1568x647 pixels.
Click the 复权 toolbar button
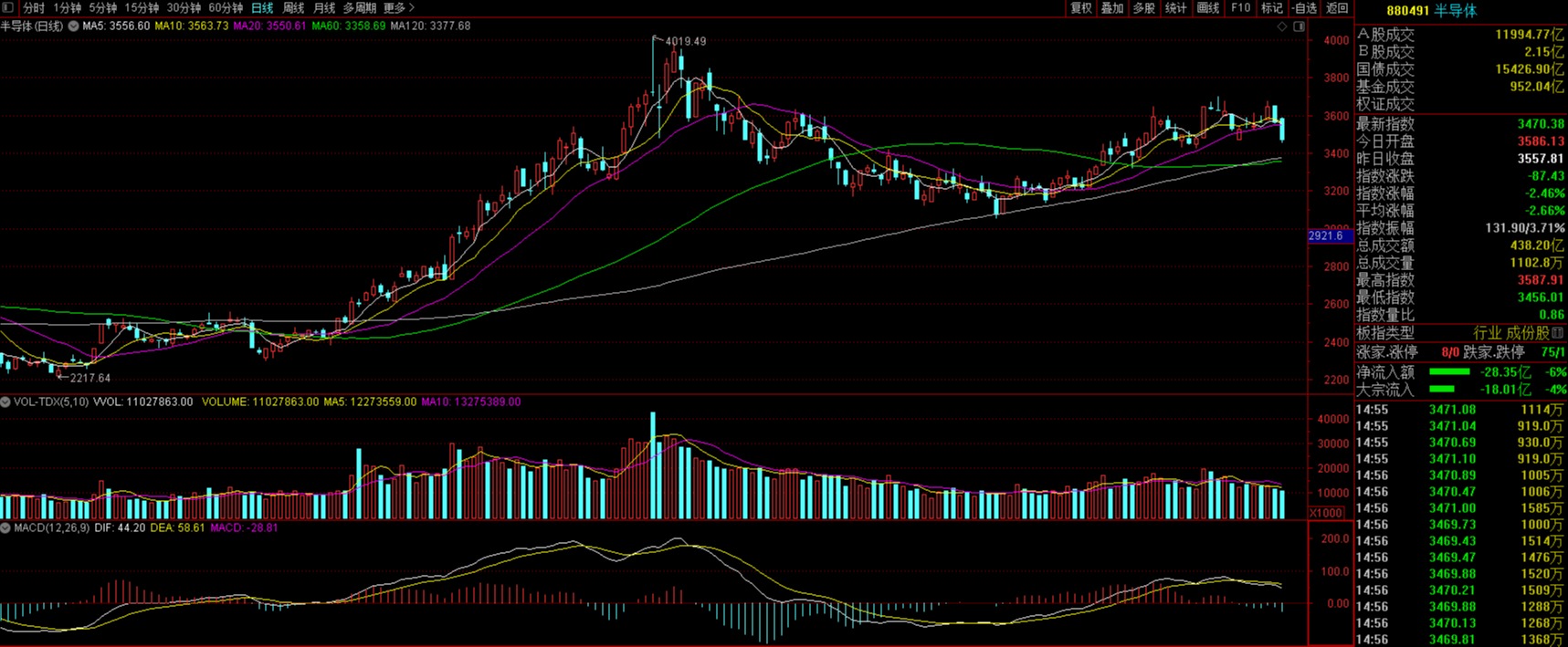pyautogui.click(x=1081, y=8)
